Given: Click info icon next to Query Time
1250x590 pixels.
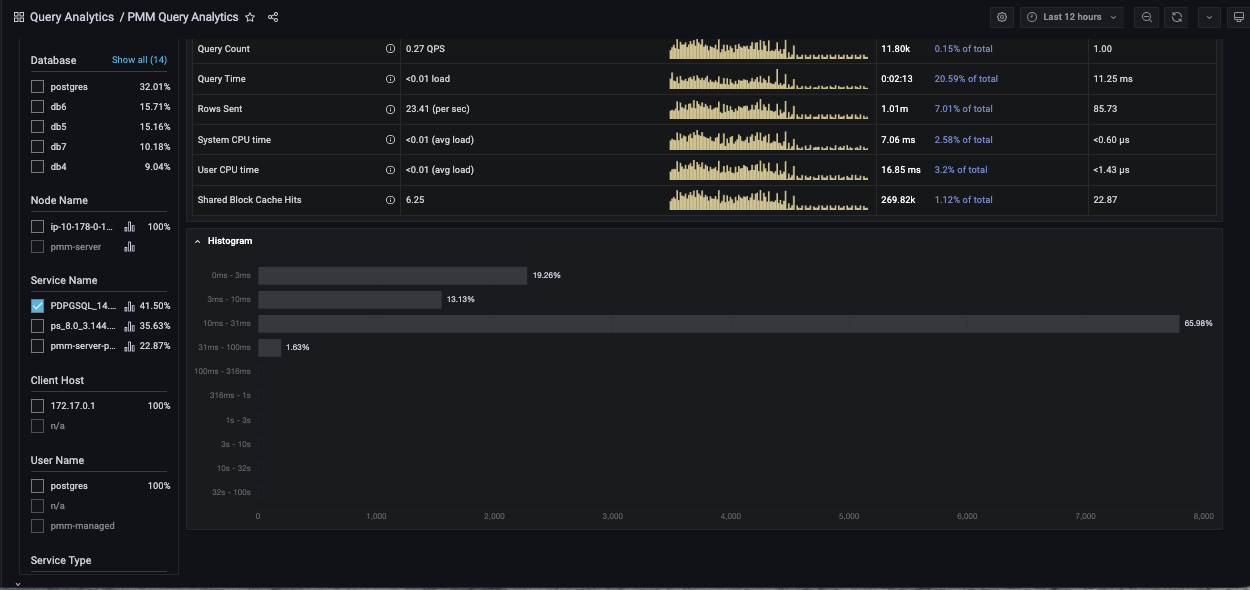Looking at the screenshot, I should pos(390,79).
